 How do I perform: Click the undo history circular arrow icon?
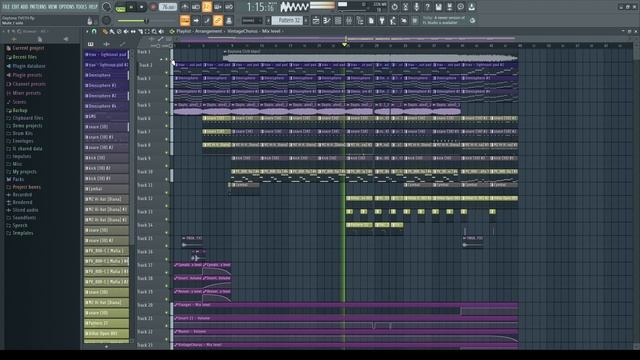click(x=394, y=7)
